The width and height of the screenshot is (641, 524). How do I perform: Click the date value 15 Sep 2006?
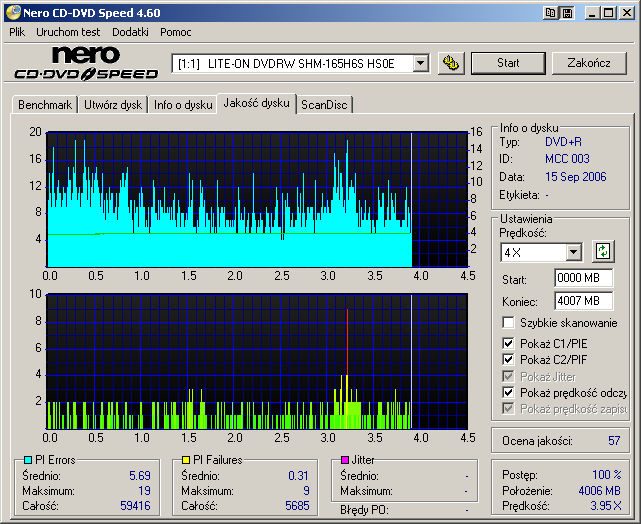pos(576,177)
